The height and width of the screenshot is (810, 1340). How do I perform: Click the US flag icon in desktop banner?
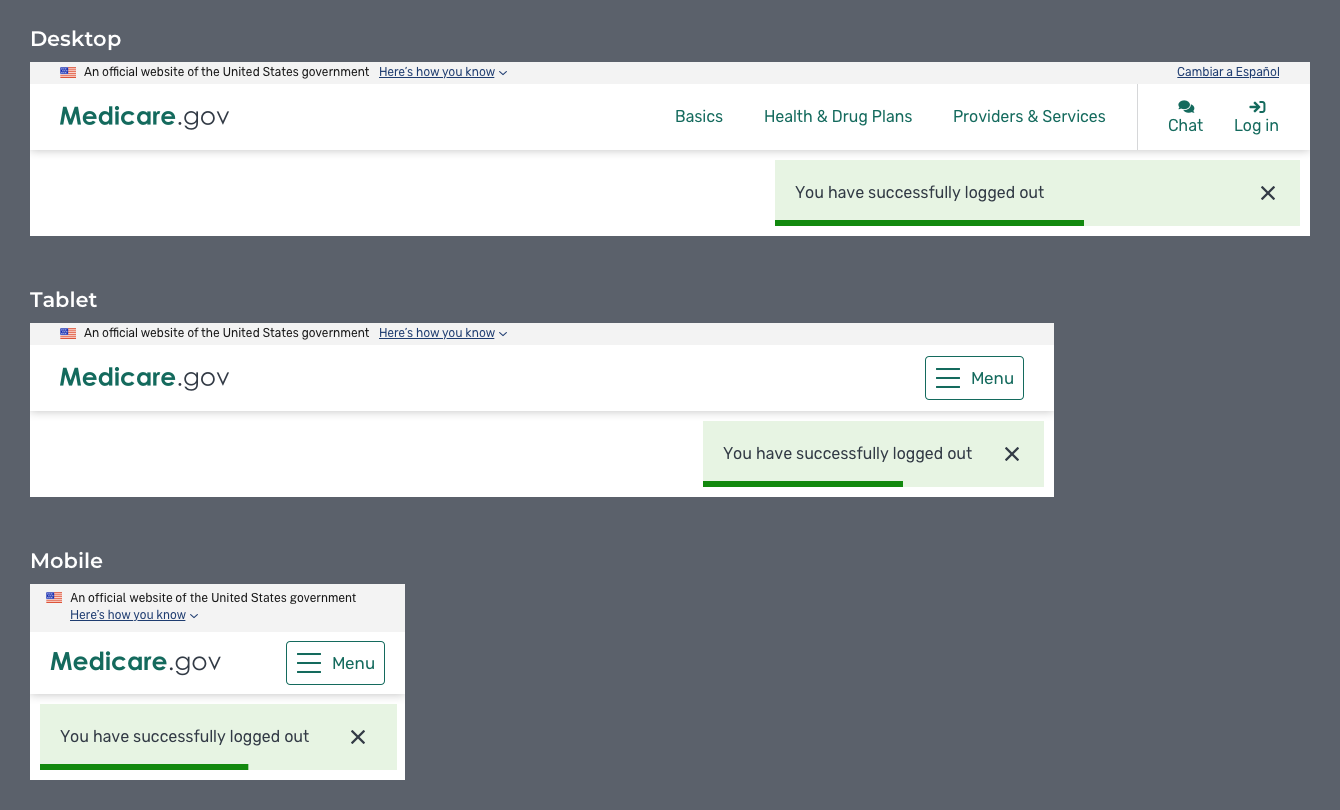point(68,72)
